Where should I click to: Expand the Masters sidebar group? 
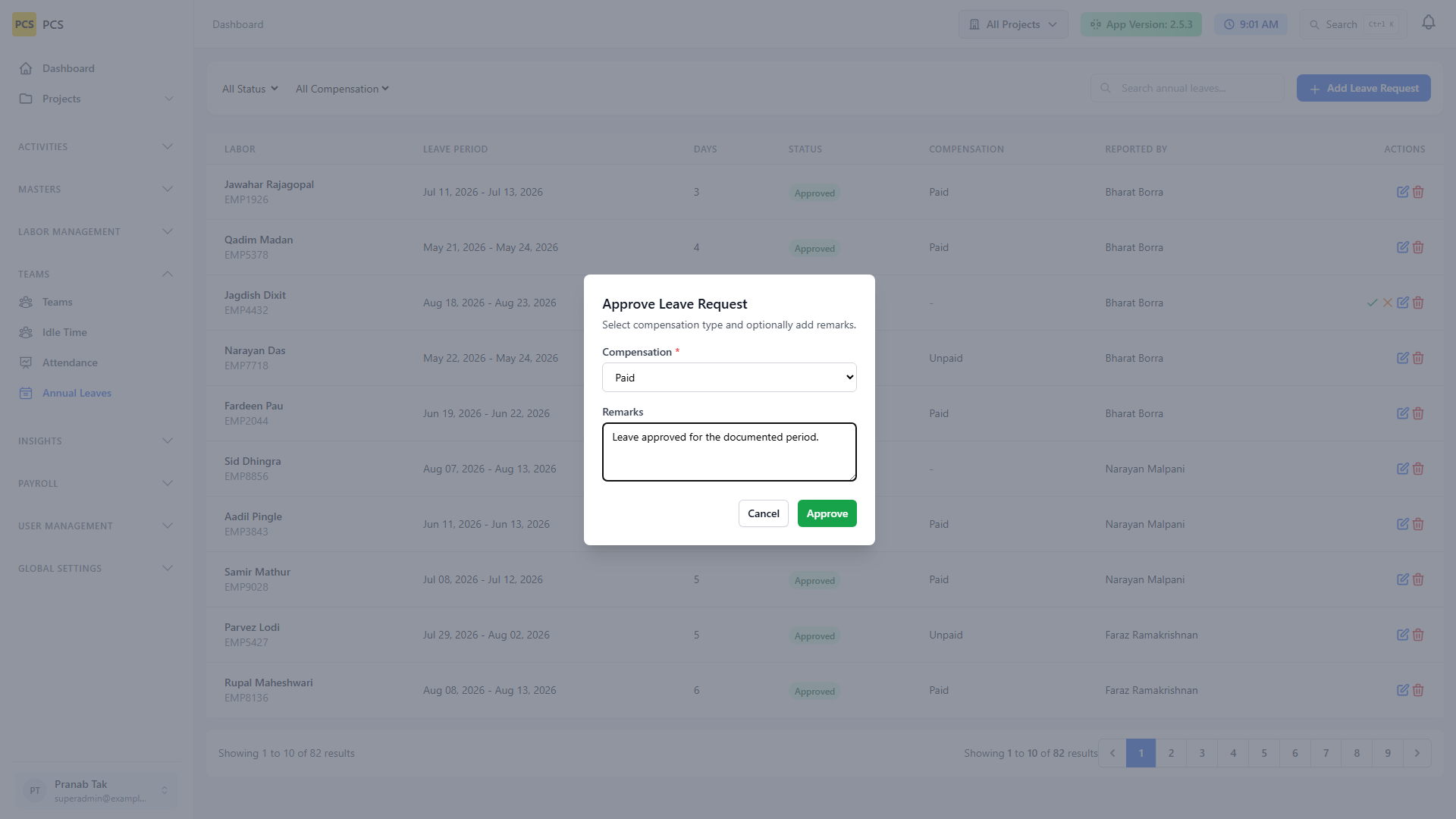pos(96,190)
